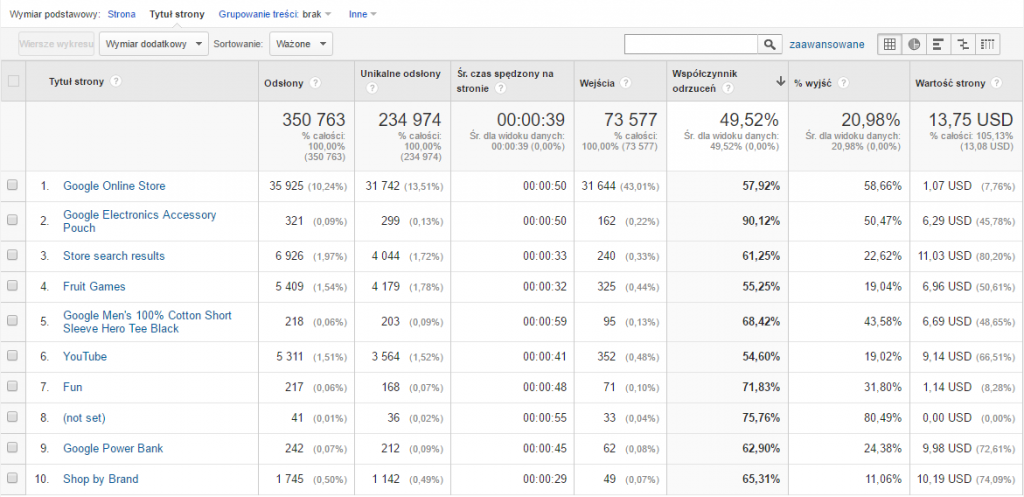Open help icon next to Wartość strony

coord(996,83)
